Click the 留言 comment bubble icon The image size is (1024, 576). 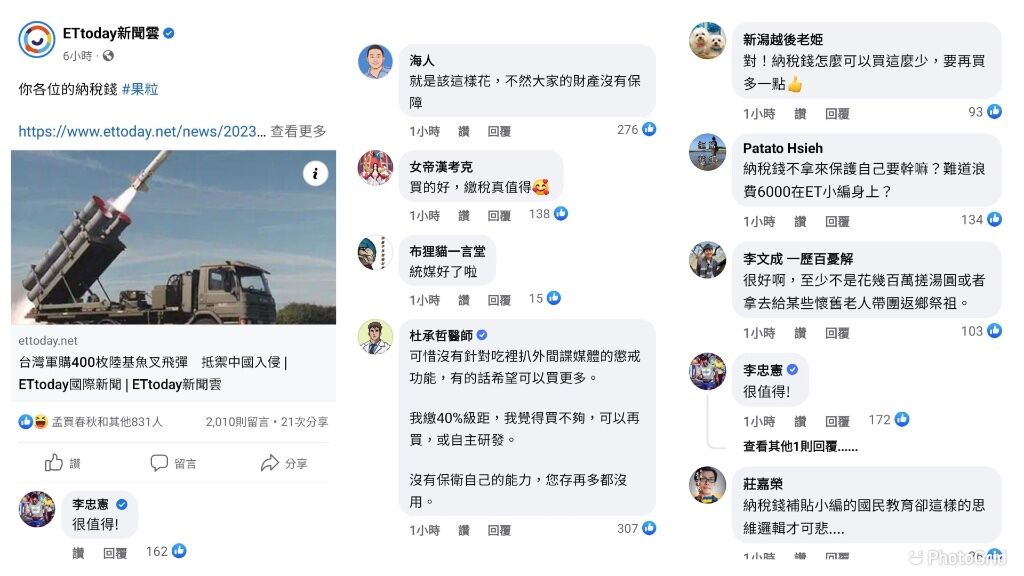click(159, 463)
